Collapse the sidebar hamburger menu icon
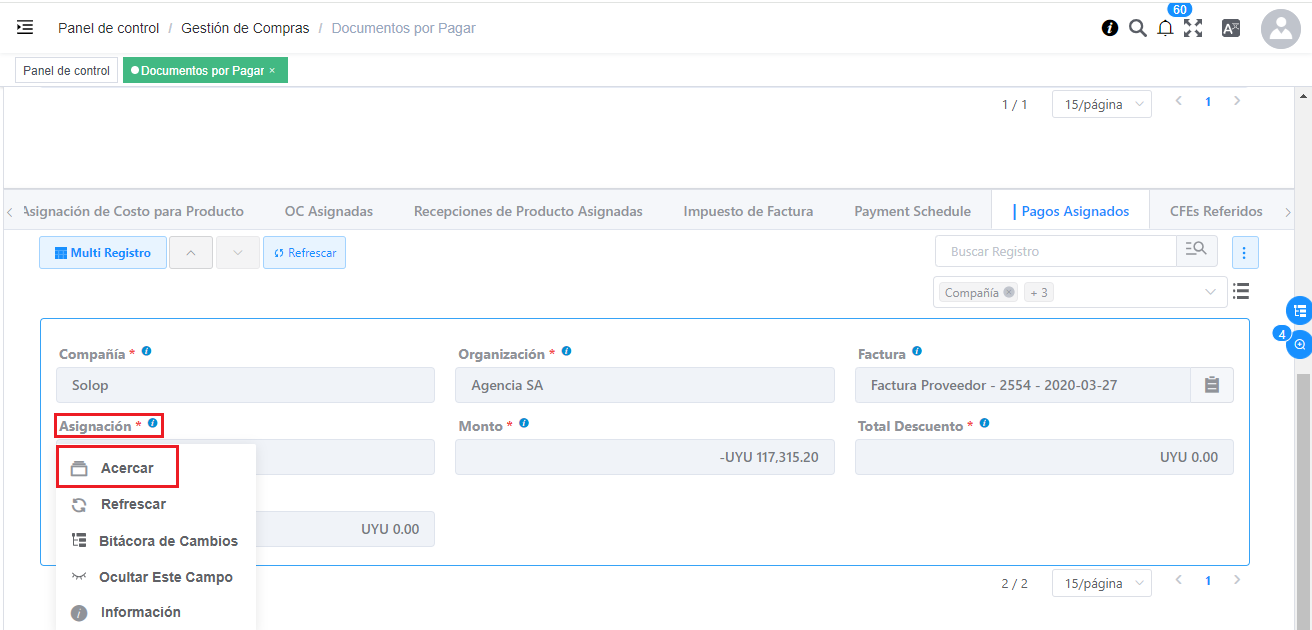The image size is (1312, 630). point(25,28)
